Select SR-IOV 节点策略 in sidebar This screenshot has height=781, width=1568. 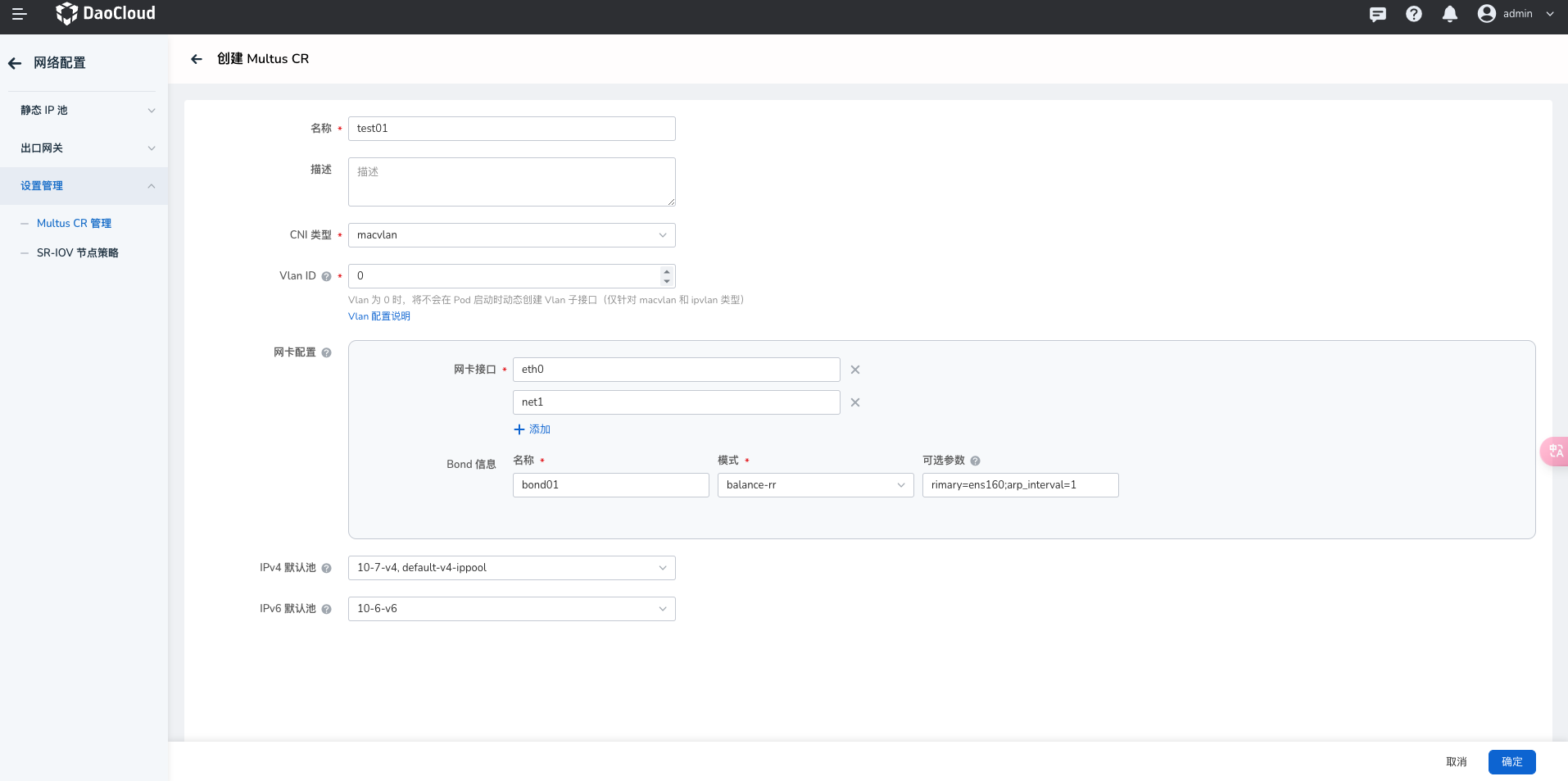[78, 253]
